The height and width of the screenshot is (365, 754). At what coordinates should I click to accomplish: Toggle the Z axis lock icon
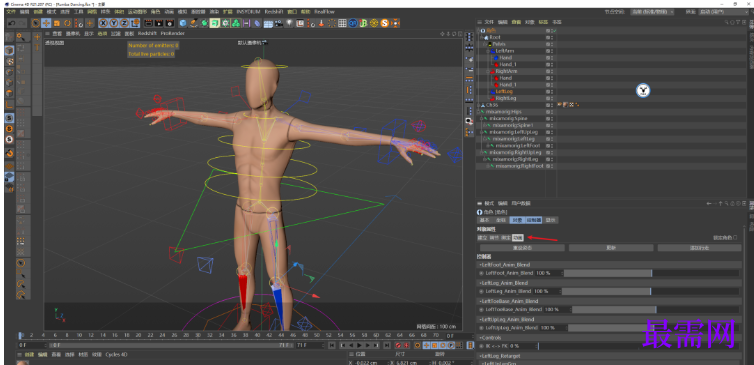pyautogui.click(x=125, y=23)
